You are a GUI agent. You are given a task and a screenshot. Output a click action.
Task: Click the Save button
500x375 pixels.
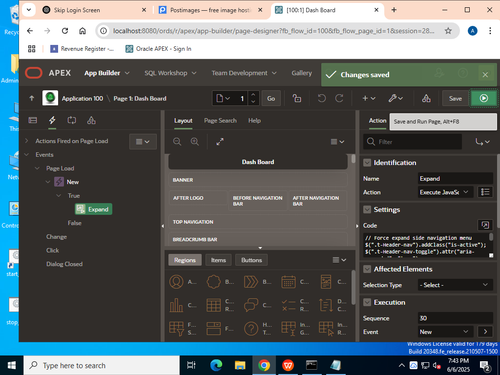coord(455,98)
